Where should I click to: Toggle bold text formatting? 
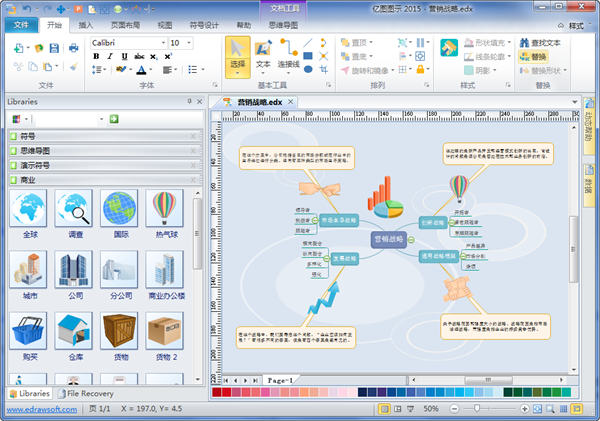(97, 57)
